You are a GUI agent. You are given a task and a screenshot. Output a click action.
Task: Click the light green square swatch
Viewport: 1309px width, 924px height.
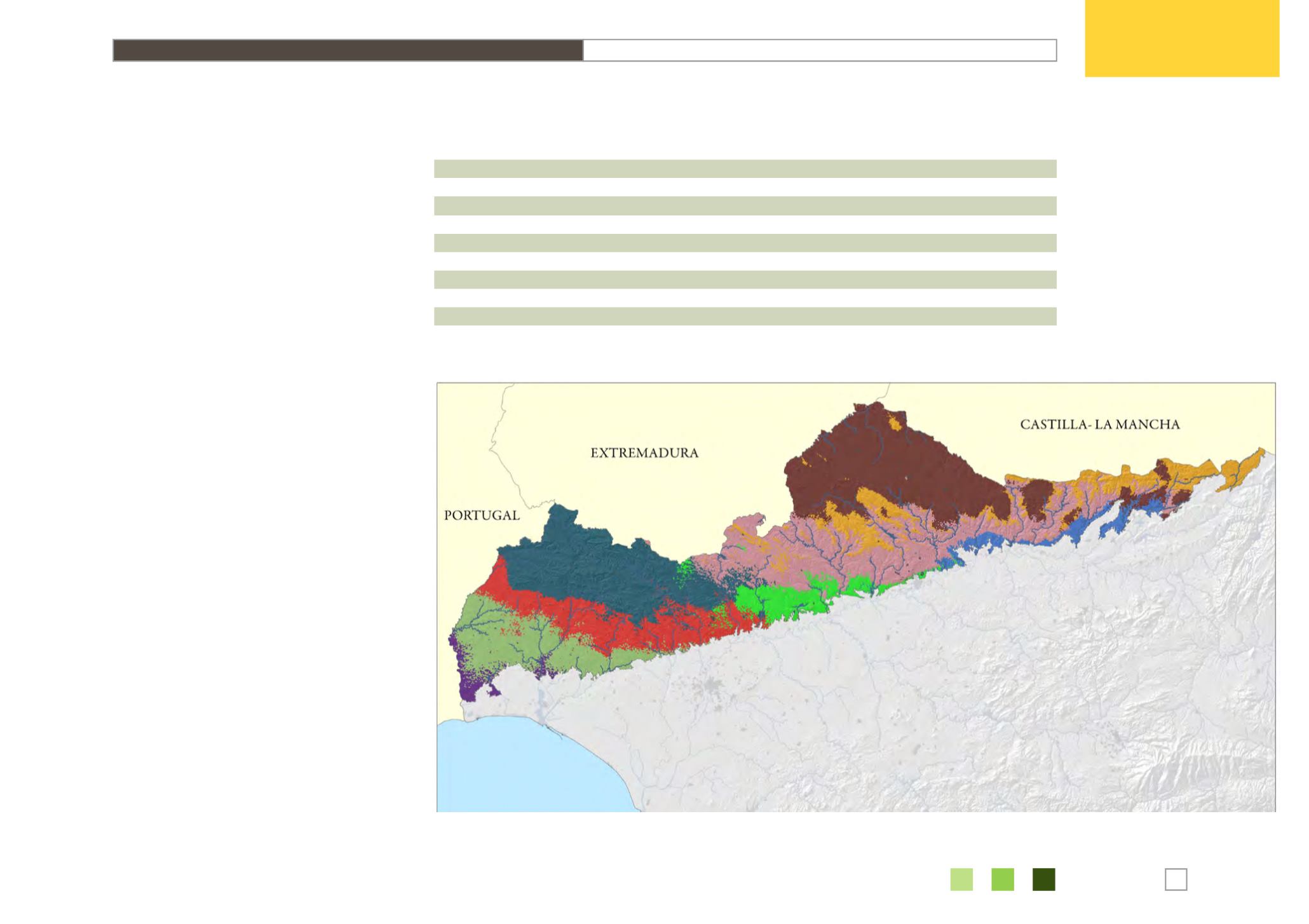tap(961, 880)
